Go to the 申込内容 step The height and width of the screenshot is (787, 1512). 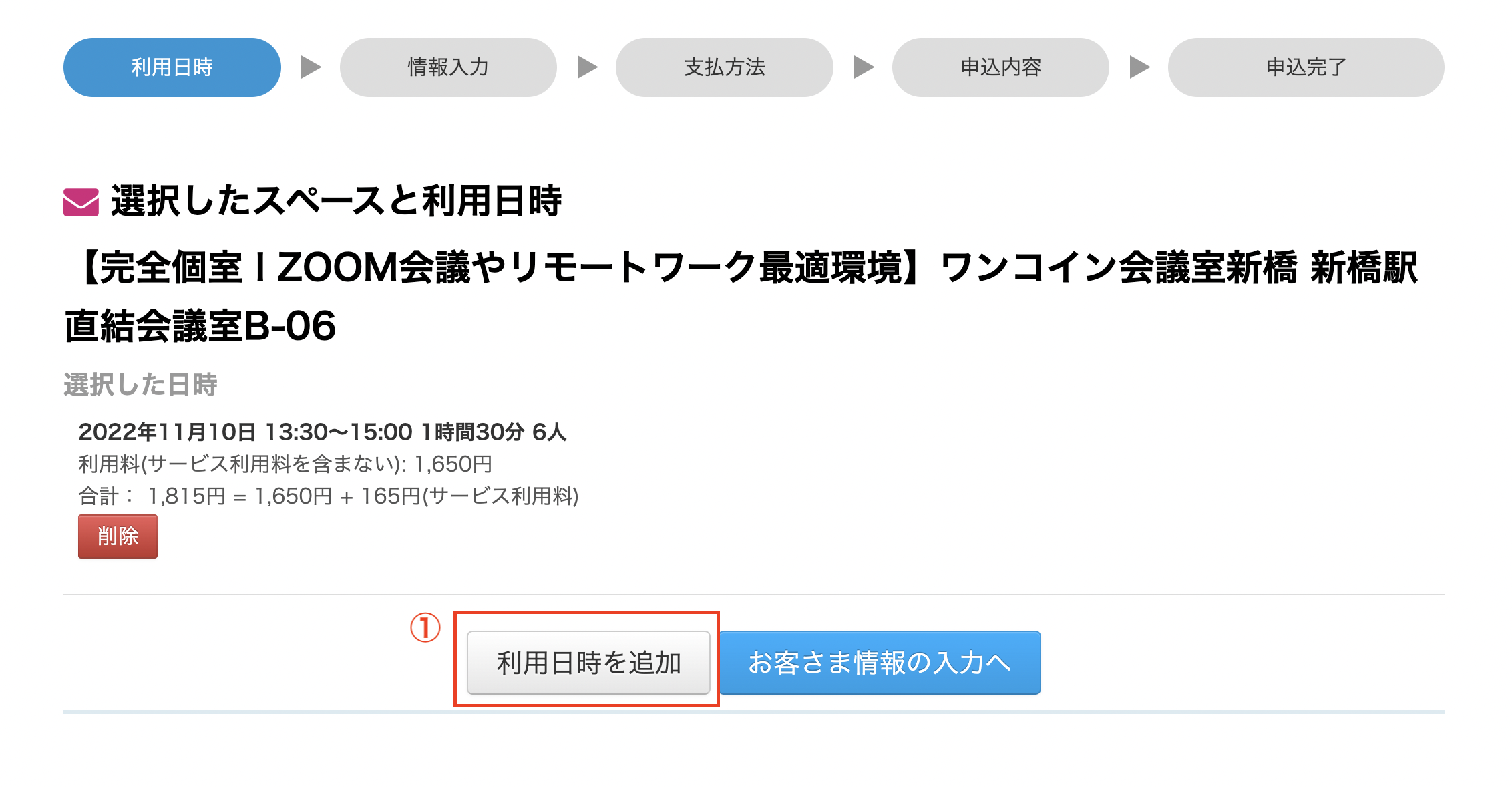1000,67
